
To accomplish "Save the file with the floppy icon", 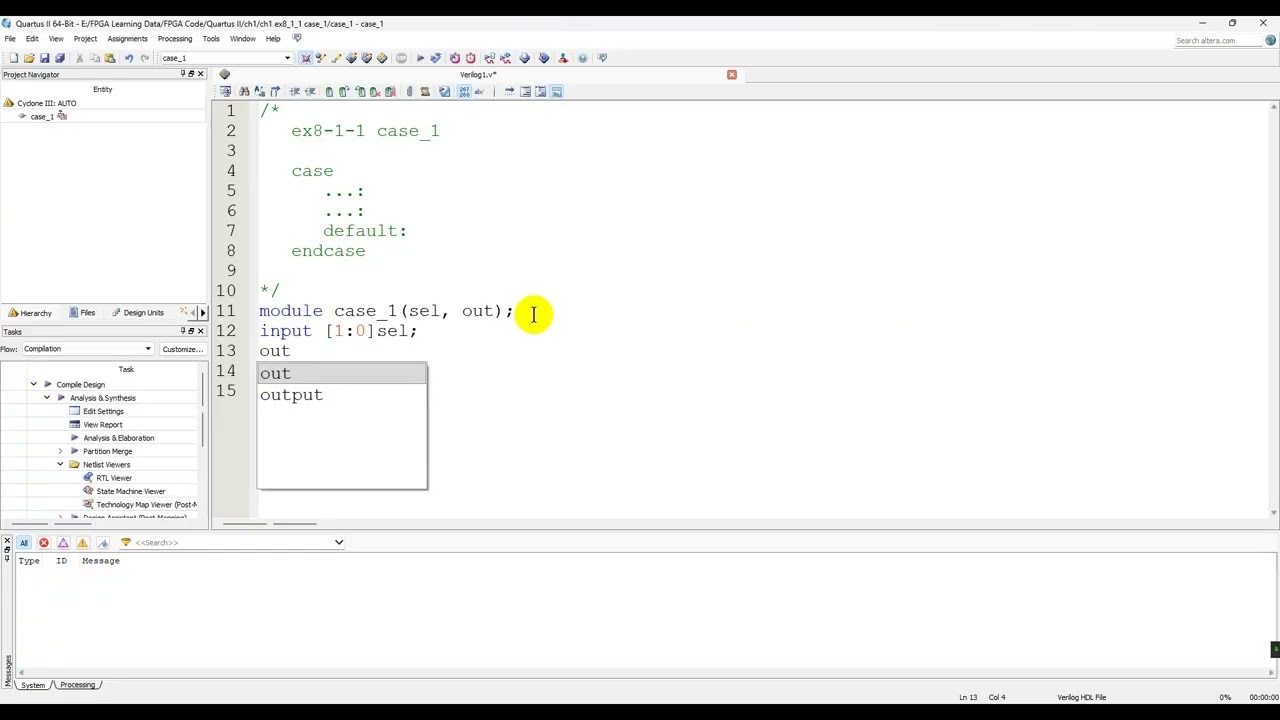I will coord(44,58).
